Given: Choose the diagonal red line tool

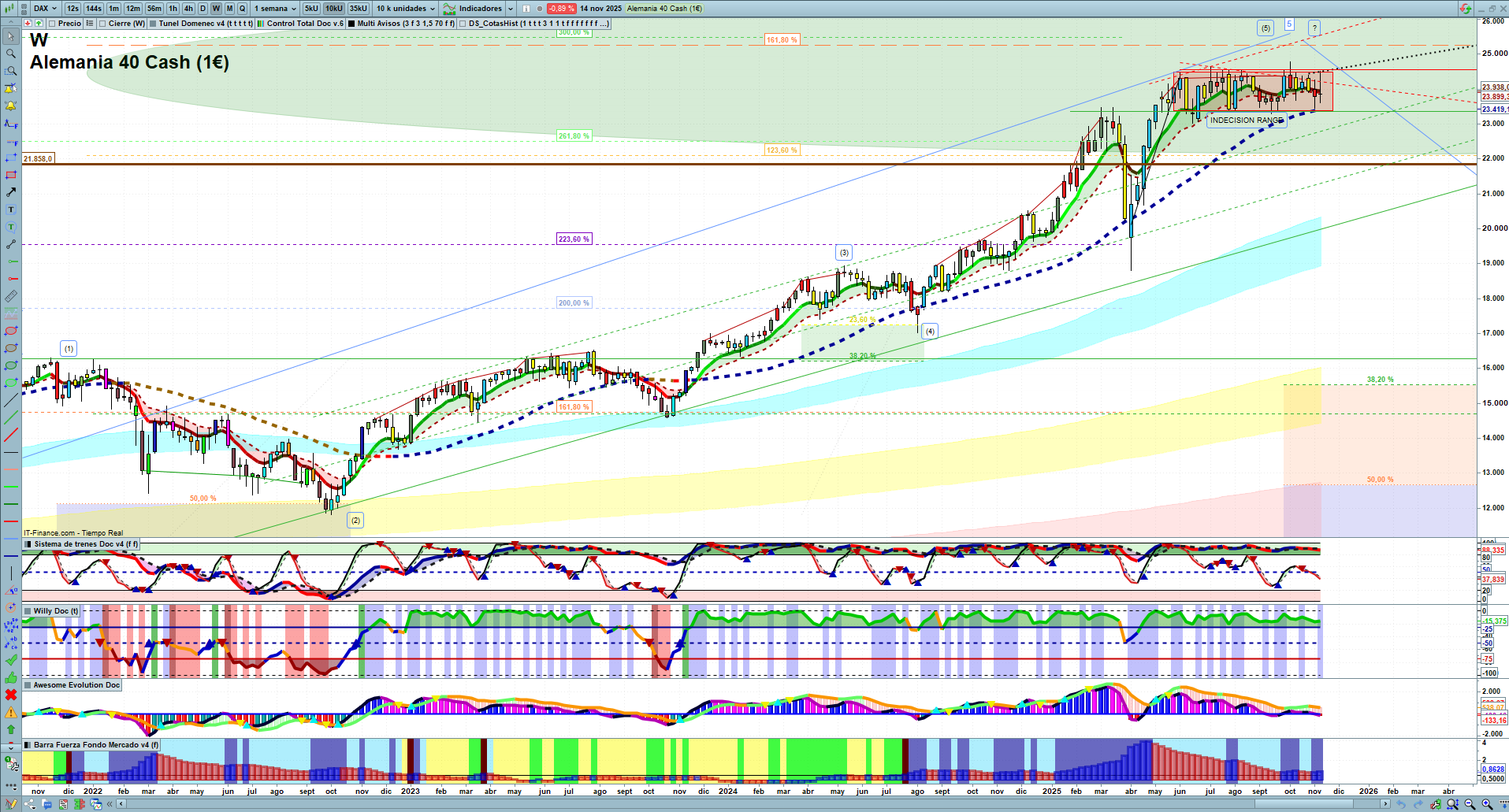Looking at the screenshot, I should click(11, 435).
